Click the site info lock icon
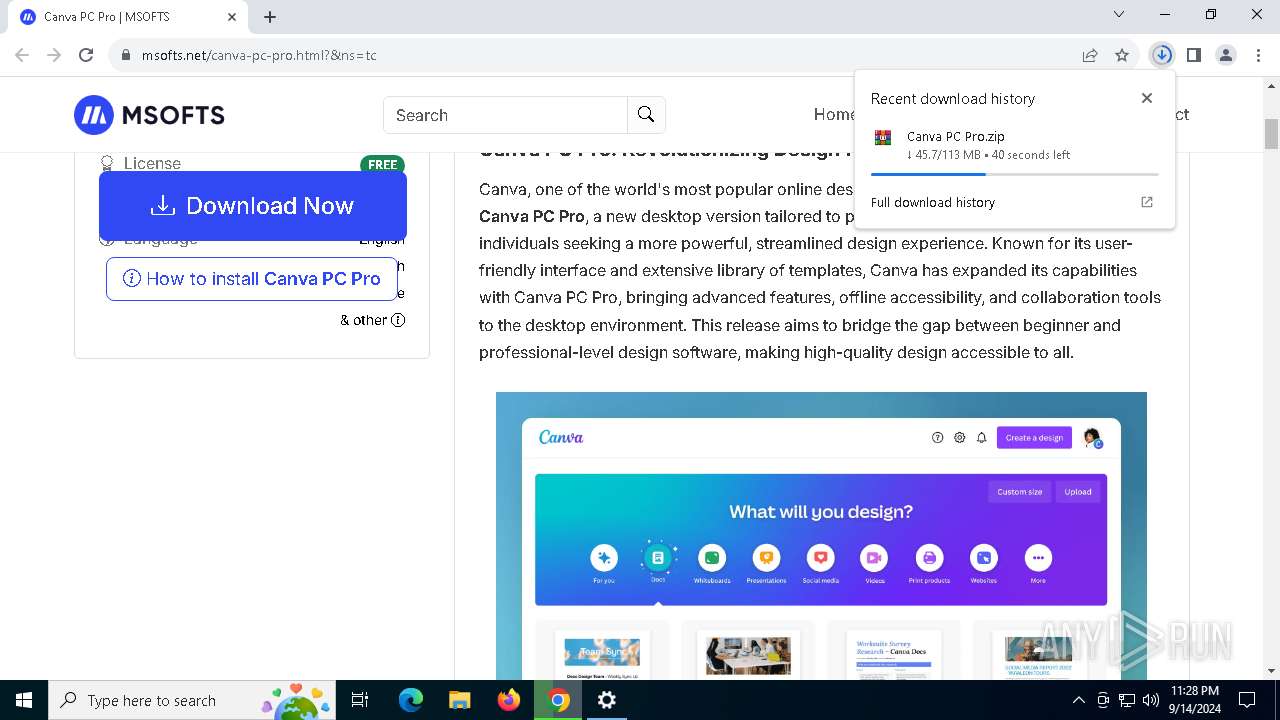1280x720 pixels. 125,55
